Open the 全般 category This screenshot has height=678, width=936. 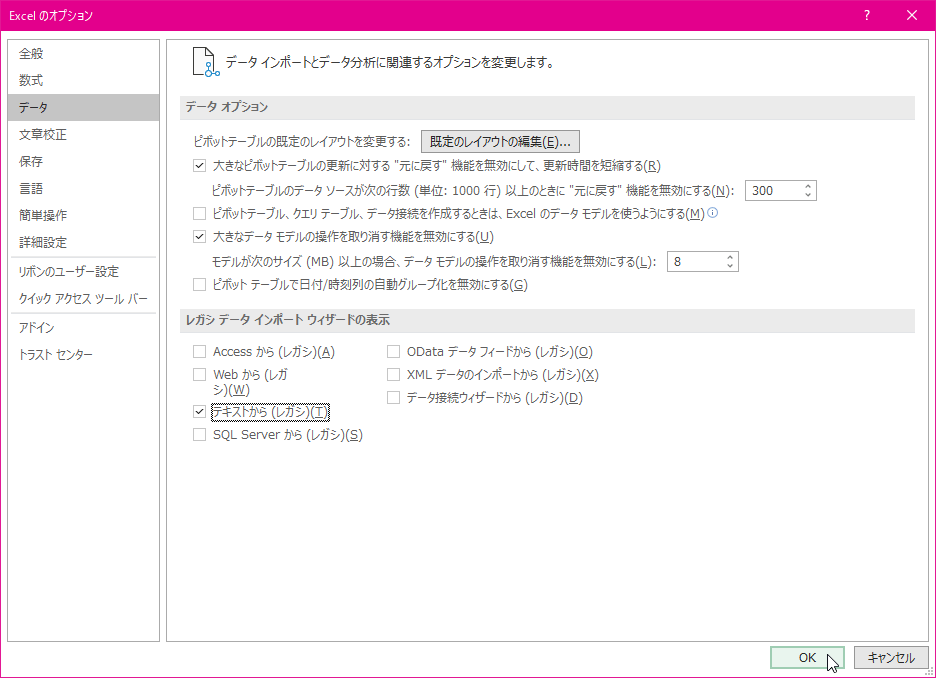(84, 53)
